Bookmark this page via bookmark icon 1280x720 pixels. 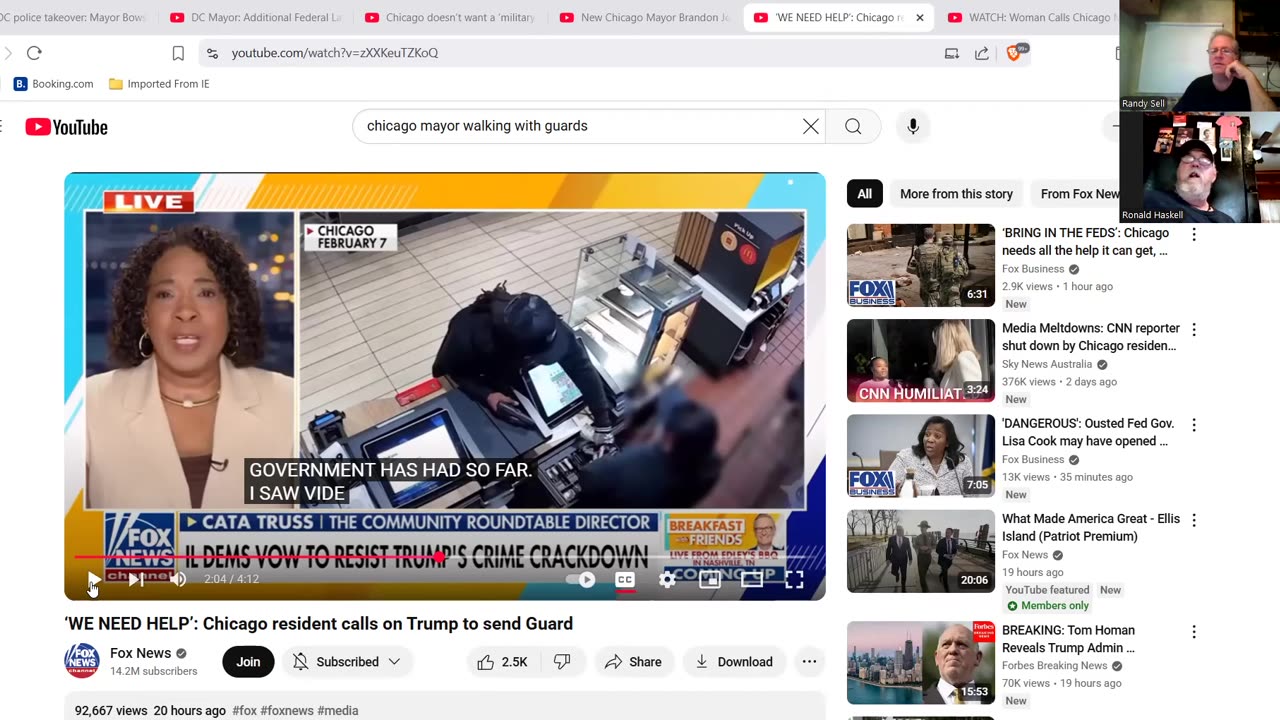pyautogui.click(x=178, y=53)
